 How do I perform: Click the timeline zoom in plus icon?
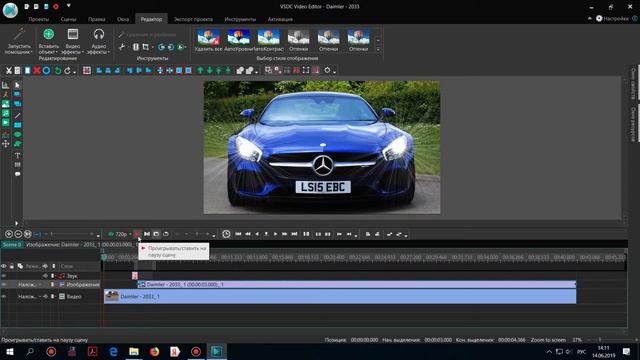8,234
